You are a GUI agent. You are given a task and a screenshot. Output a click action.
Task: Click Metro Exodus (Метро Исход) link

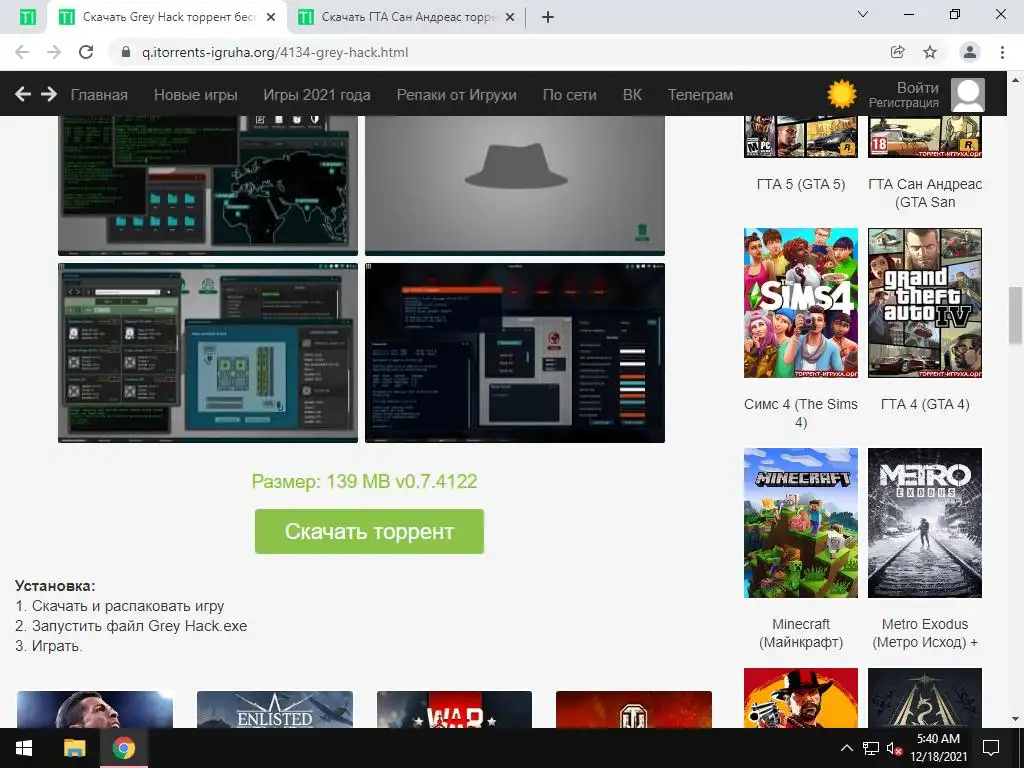click(925, 633)
